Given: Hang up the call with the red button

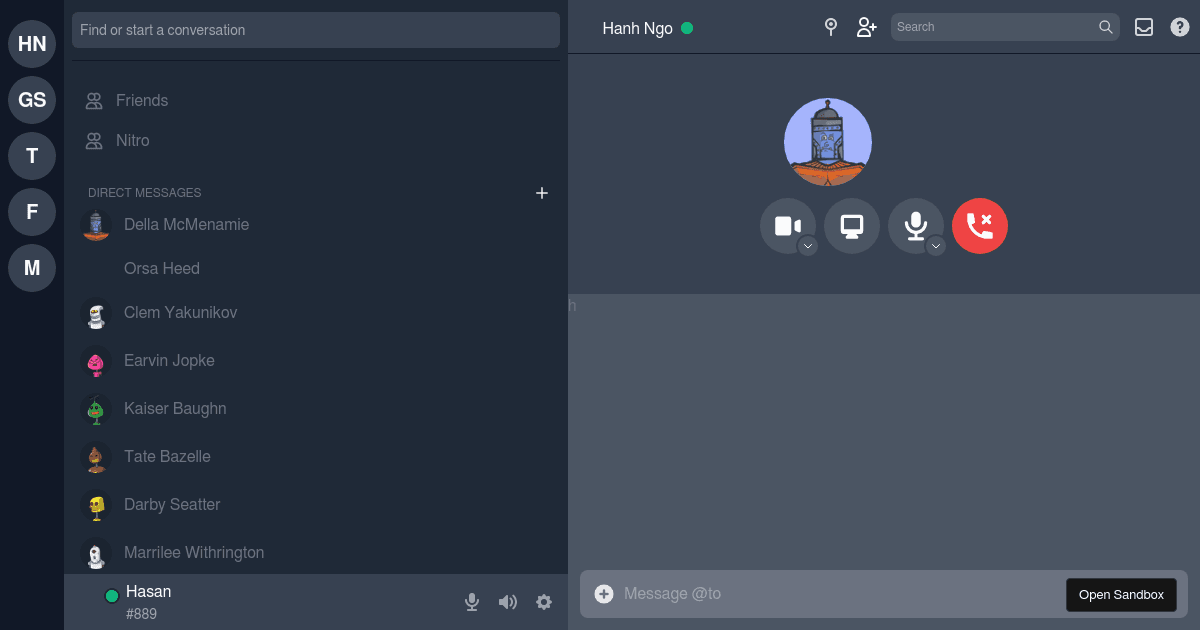Looking at the screenshot, I should pos(980,226).
